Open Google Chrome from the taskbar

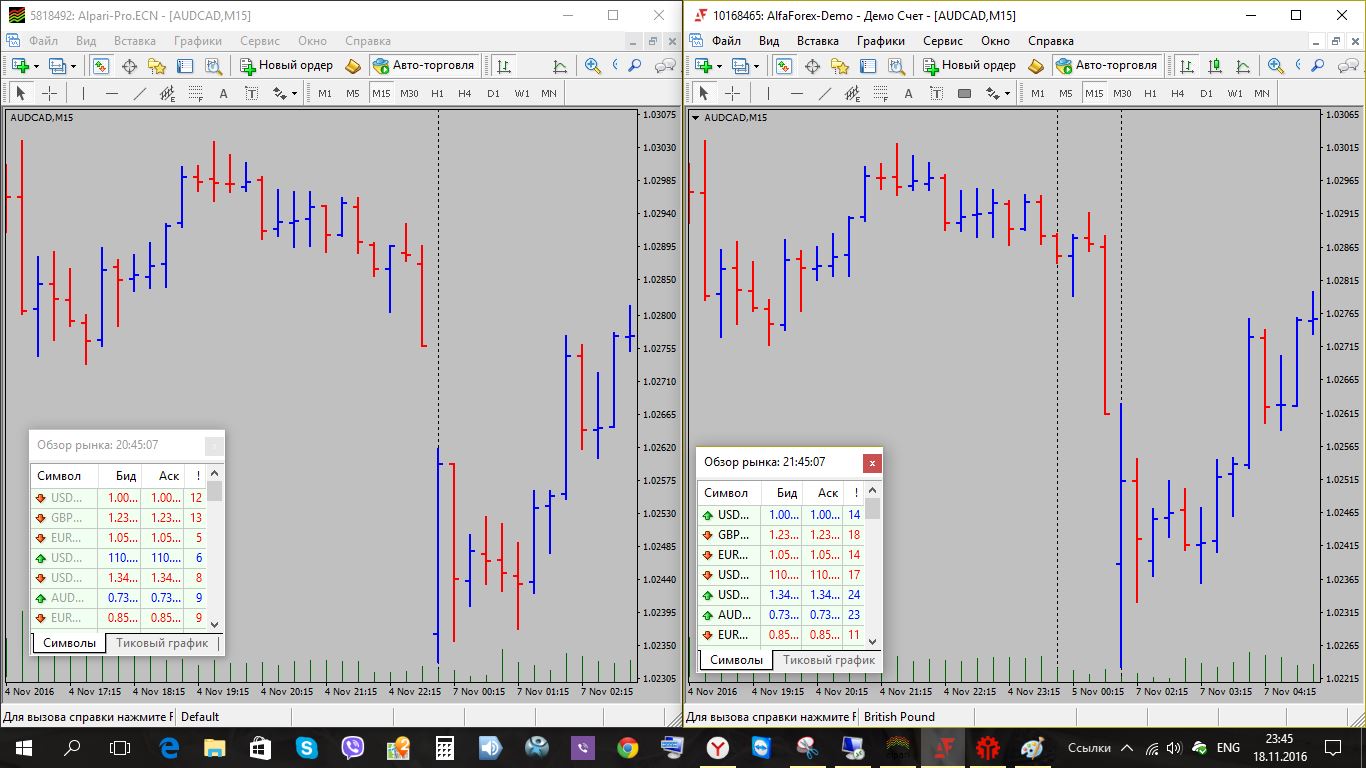(627, 747)
